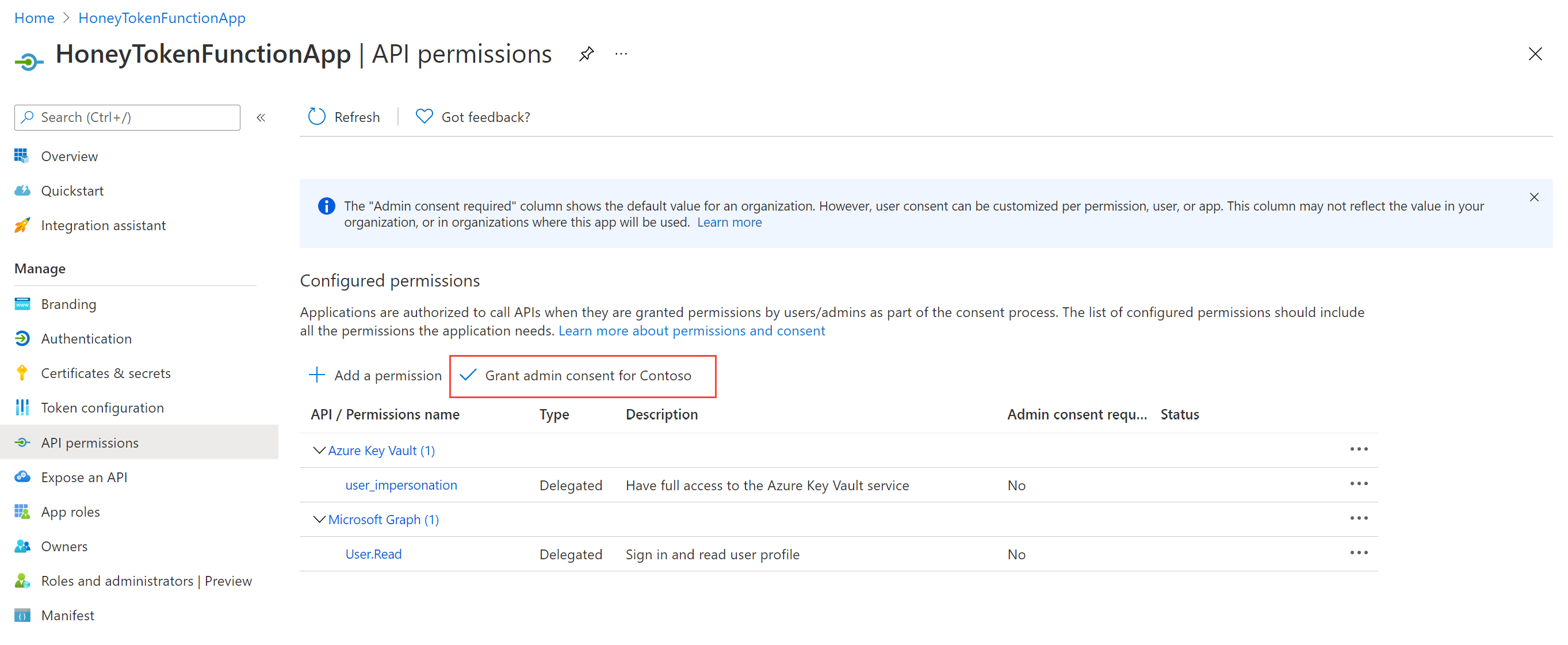
Task: Collapse Microsoft Graph permissions group
Action: (317, 518)
